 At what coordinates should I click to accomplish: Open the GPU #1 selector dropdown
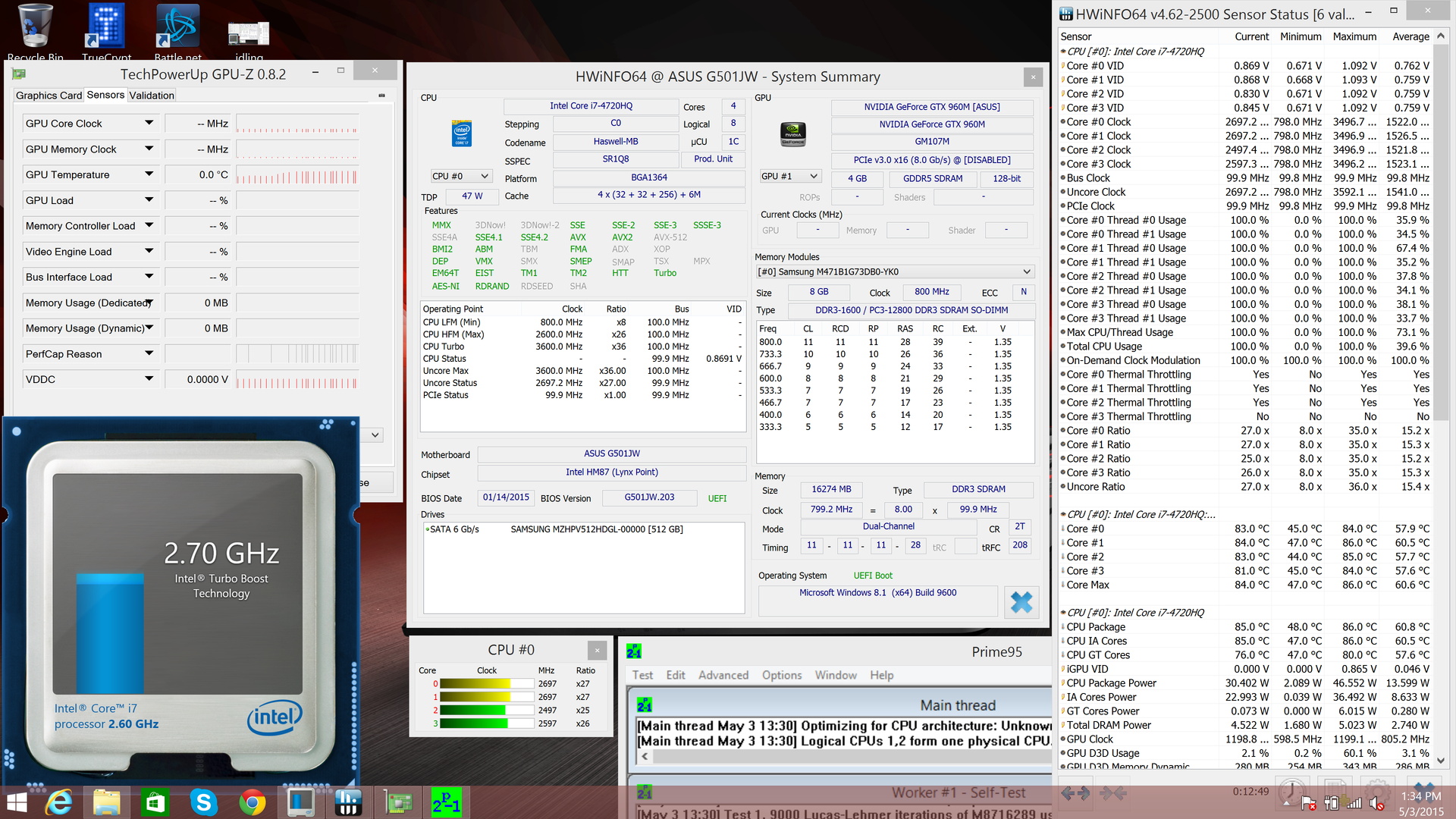790,176
